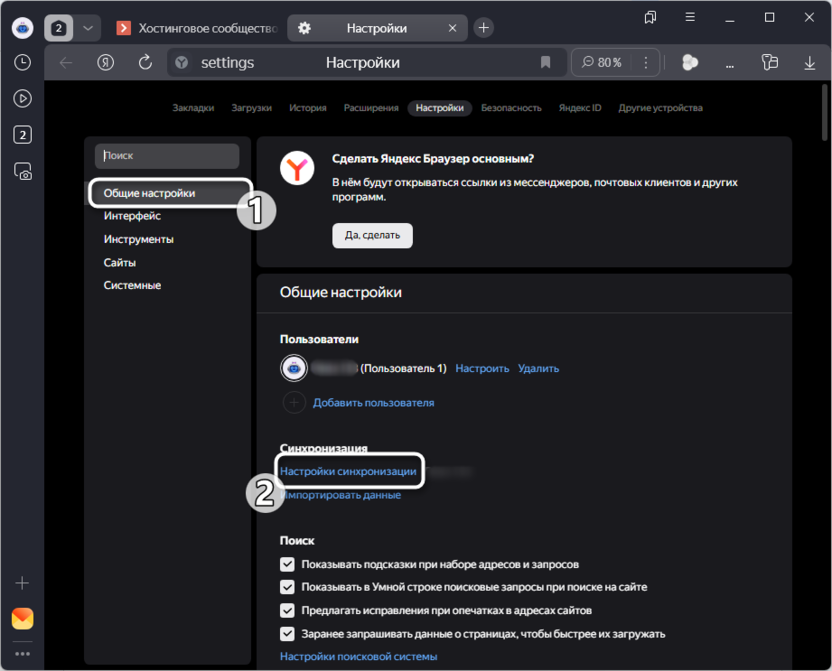Bookmark this page with the bookmark icon
Viewport: 832px width, 671px height.
click(x=545, y=63)
